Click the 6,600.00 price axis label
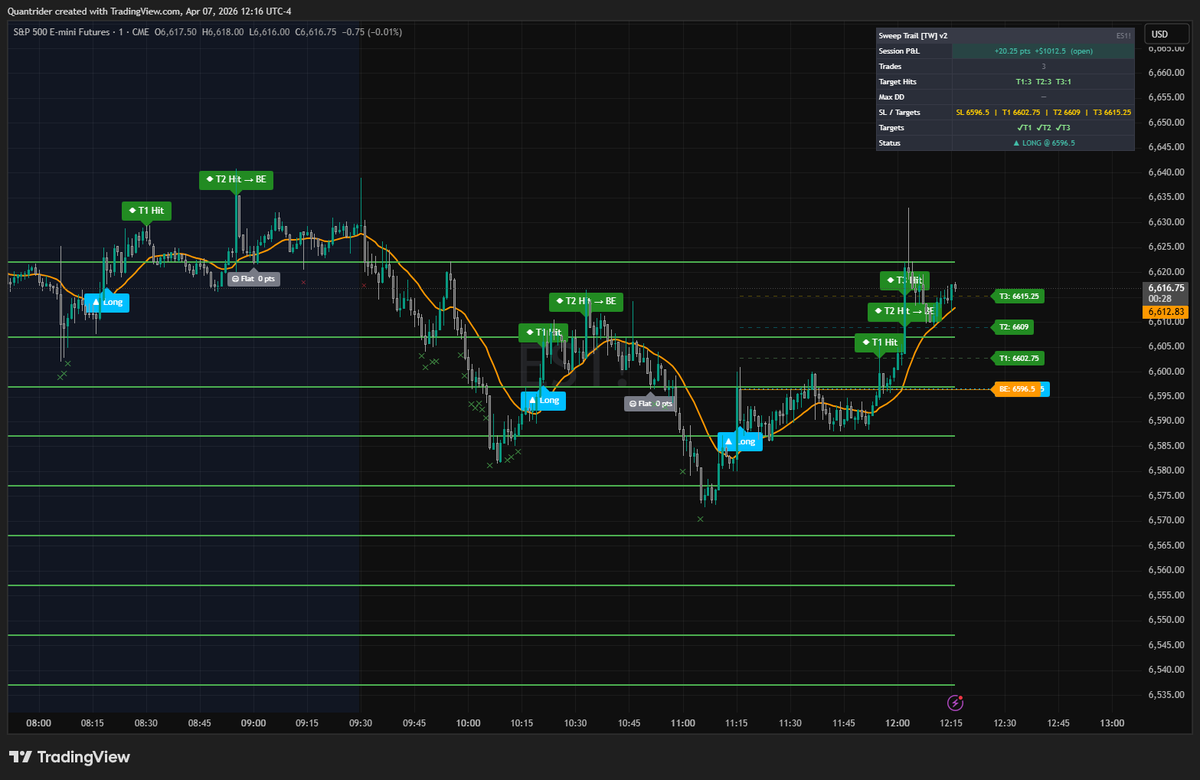Image resolution: width=1200 pixels, height=780 pixels. point(1166,371)
